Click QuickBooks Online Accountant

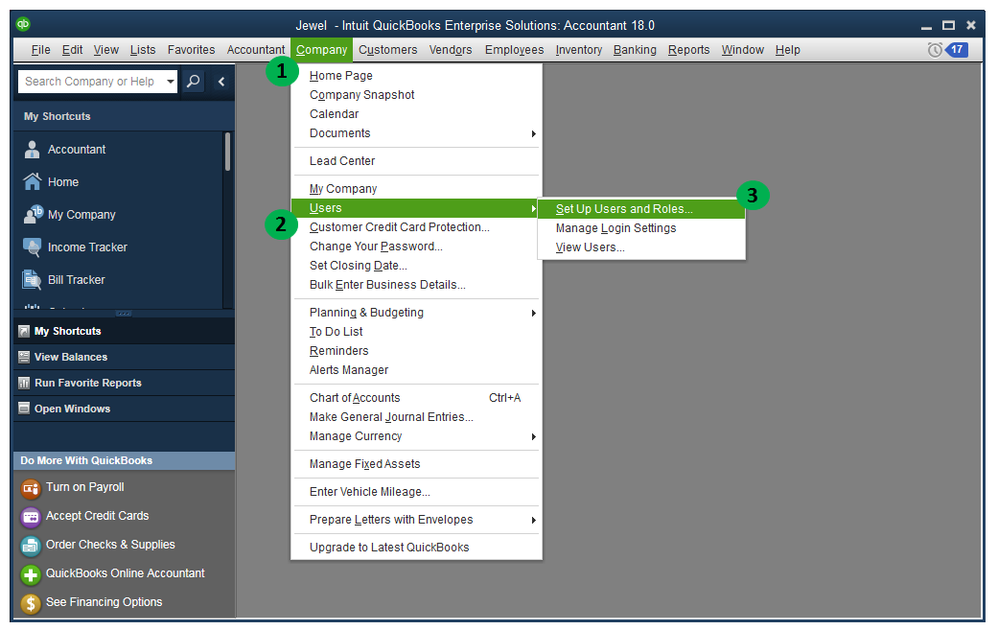pos(125,573)
